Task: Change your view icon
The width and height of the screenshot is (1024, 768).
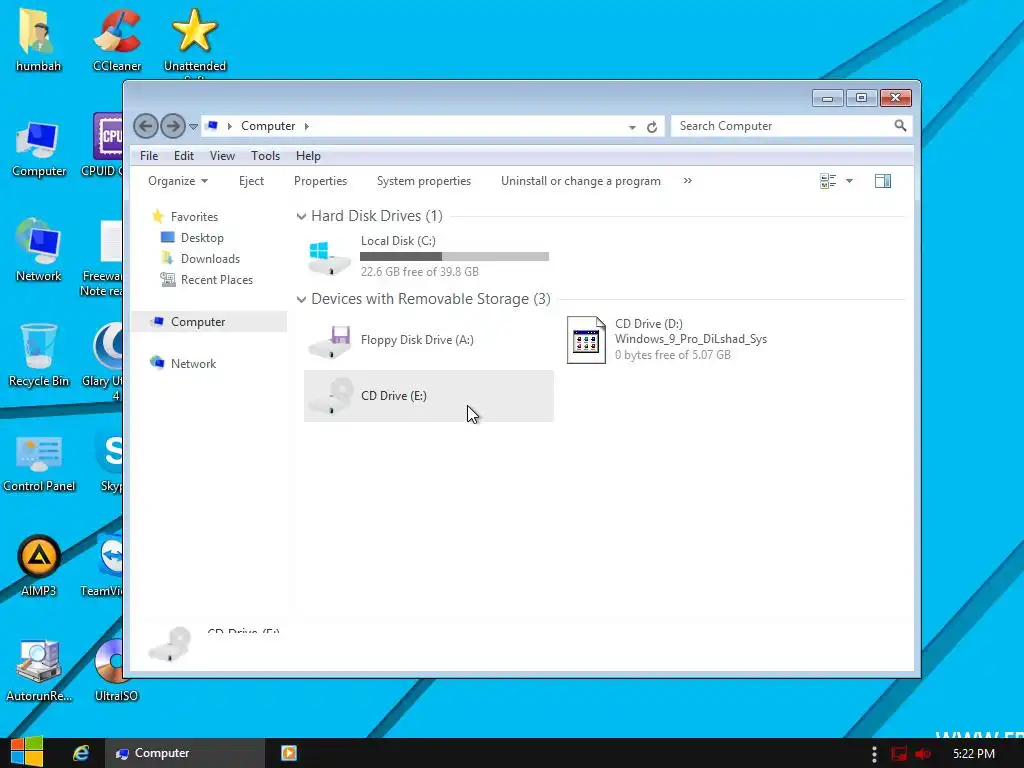Action: coord(828,181)
